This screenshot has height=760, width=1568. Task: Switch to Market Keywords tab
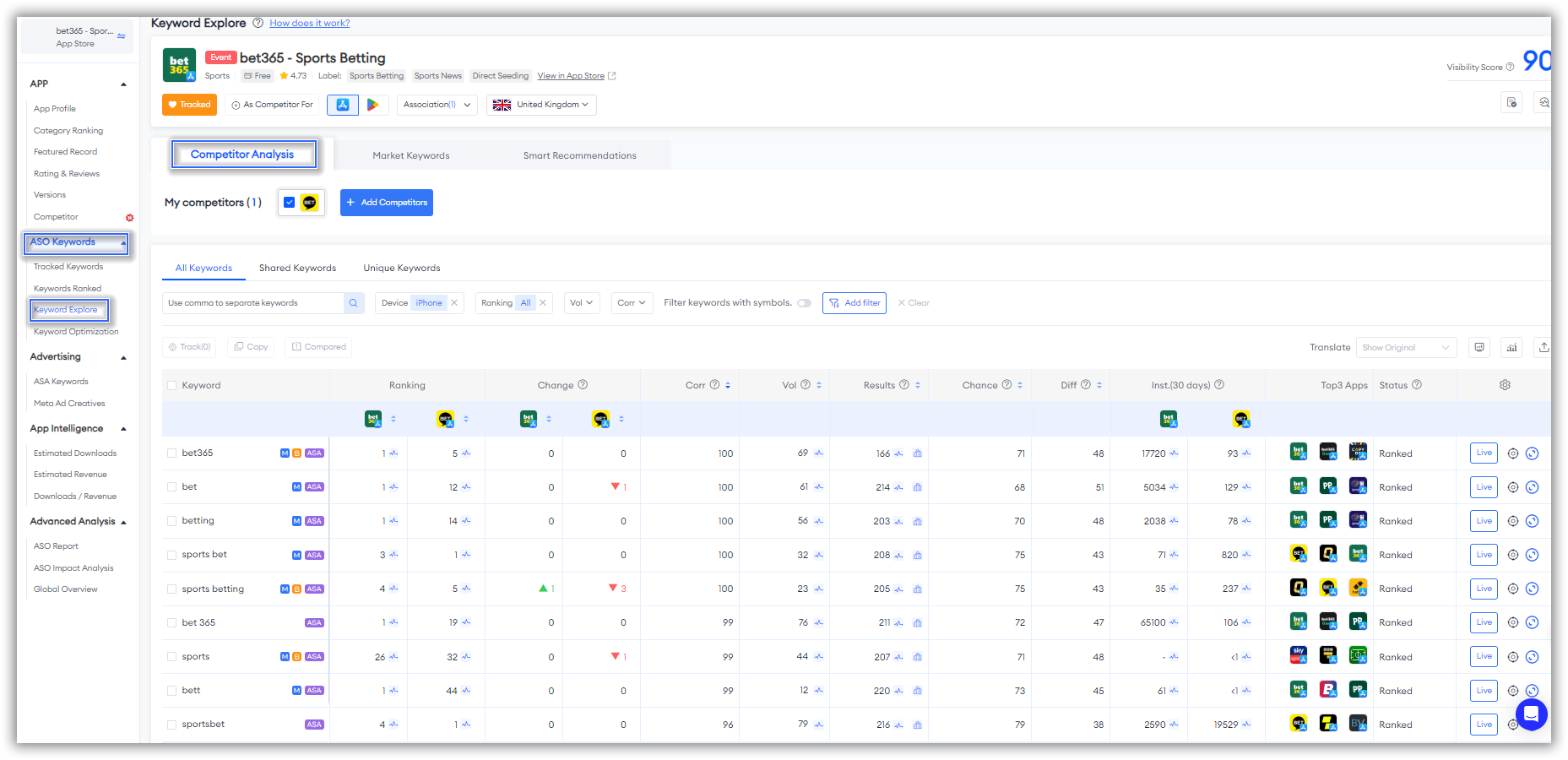click(411, 155)
